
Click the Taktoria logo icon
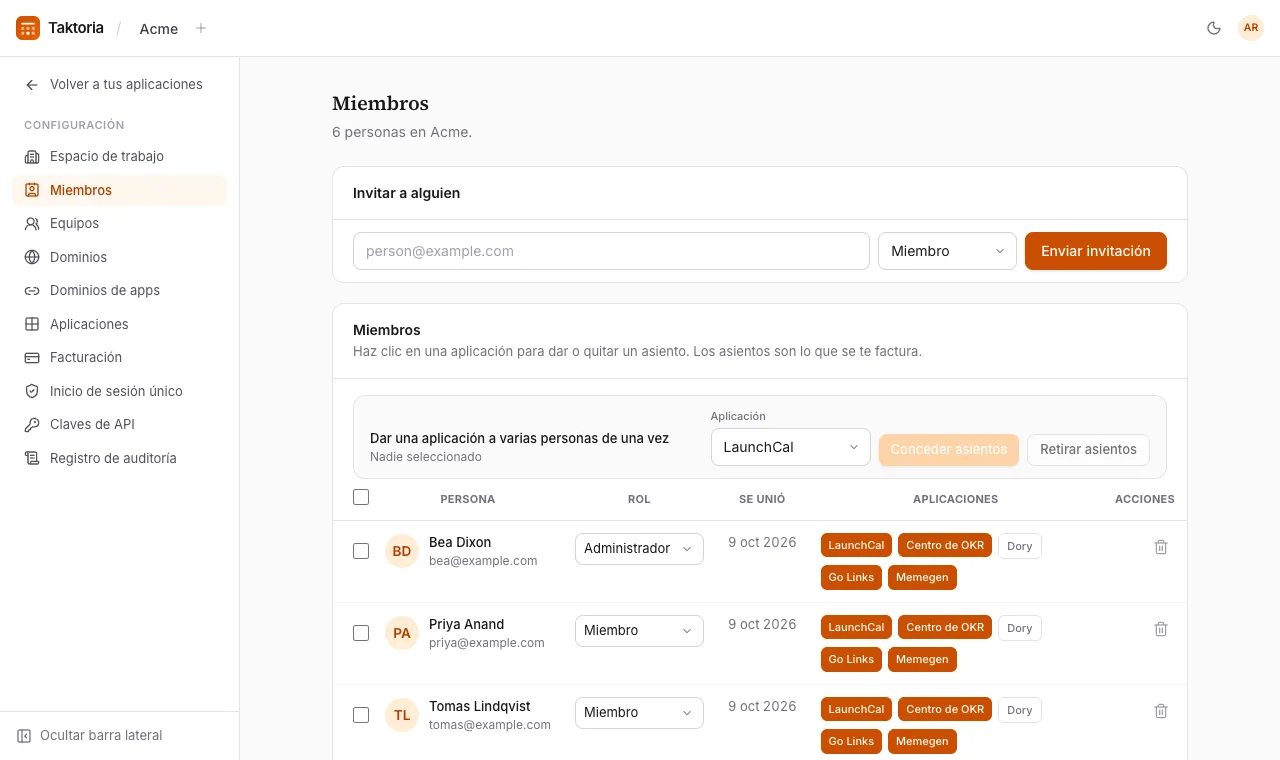click(28, 28)
